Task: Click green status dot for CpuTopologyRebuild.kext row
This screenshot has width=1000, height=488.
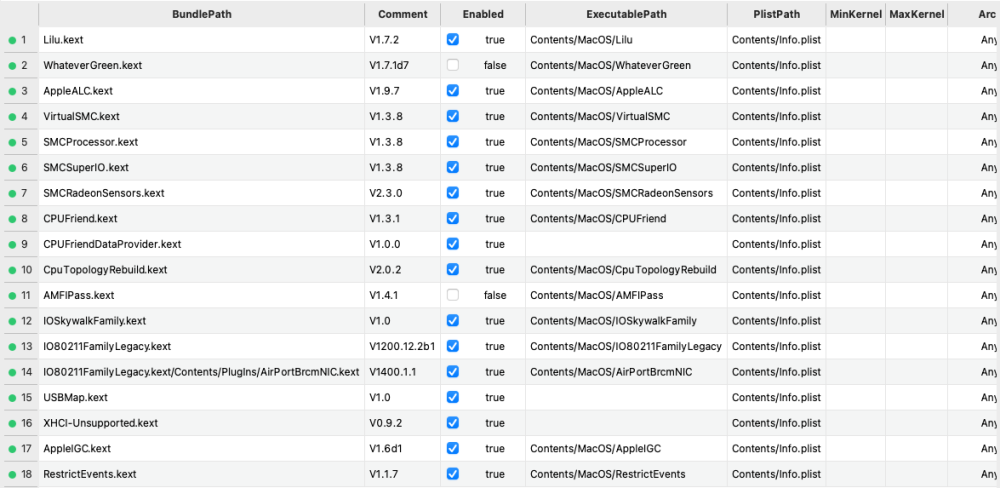Action: (11, 270)
